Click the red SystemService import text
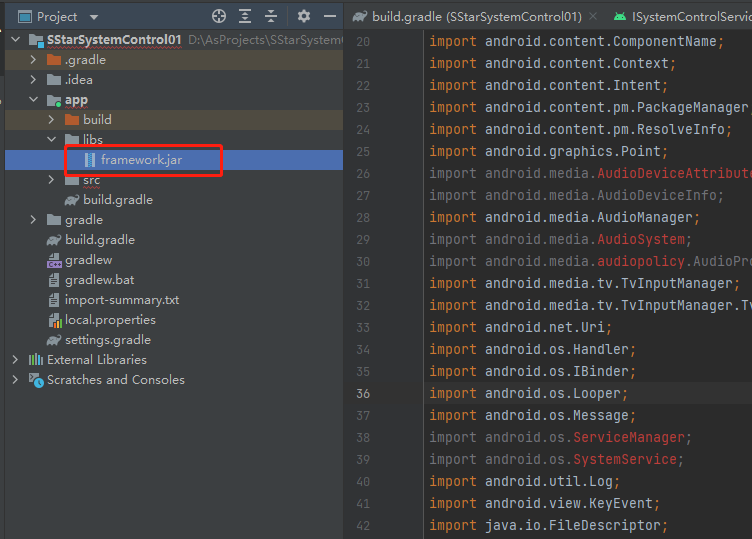 [x=625, y=459]
